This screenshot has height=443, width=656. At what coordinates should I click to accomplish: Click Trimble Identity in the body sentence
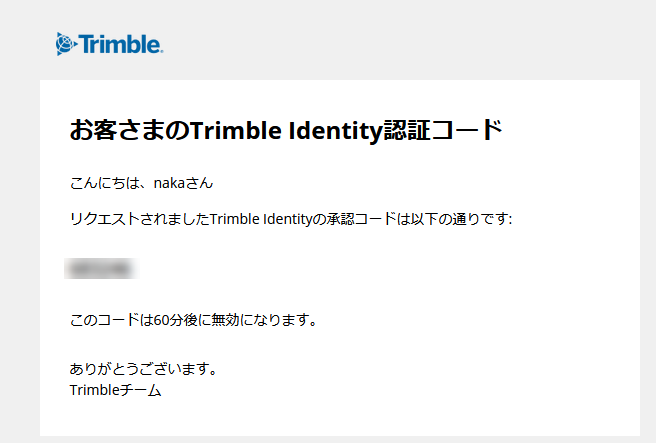(x=261, y=219)
